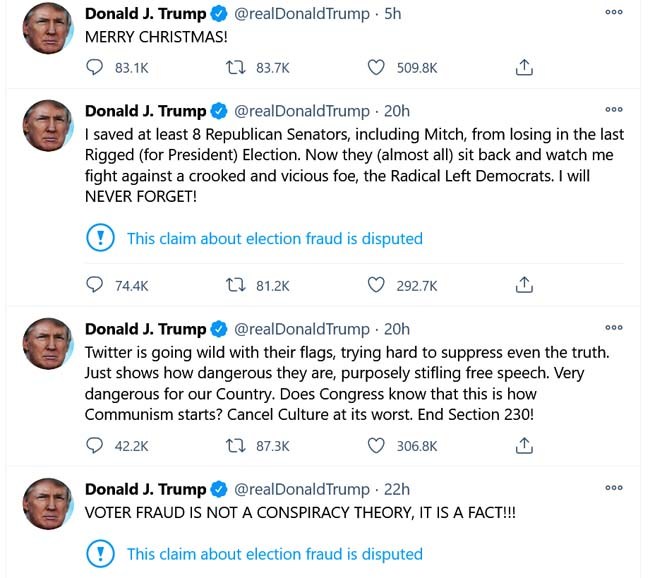Share the MERRY CHRISTMAS tweet
650x578 pixels.
pos(523,68)
